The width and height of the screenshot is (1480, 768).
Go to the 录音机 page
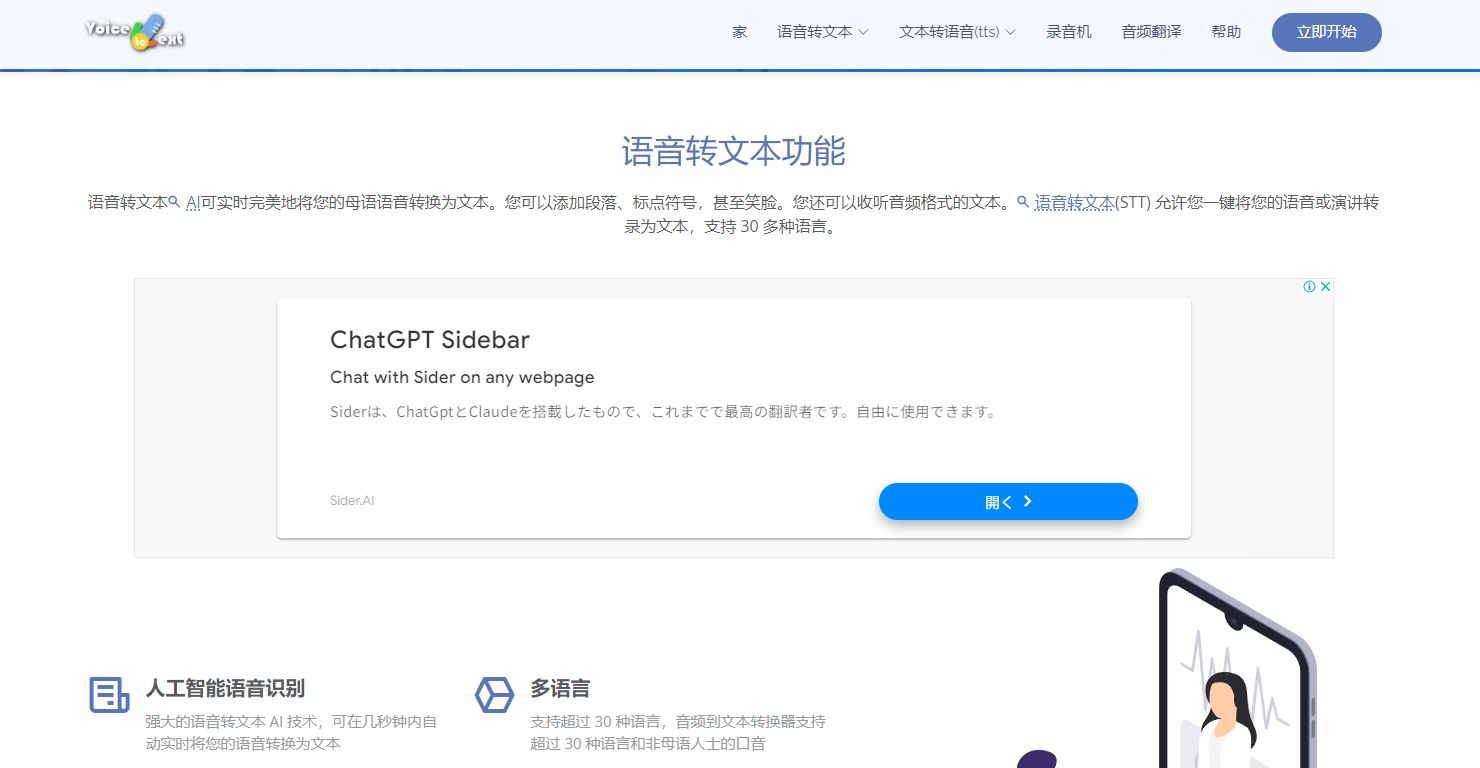(1069, 32)
